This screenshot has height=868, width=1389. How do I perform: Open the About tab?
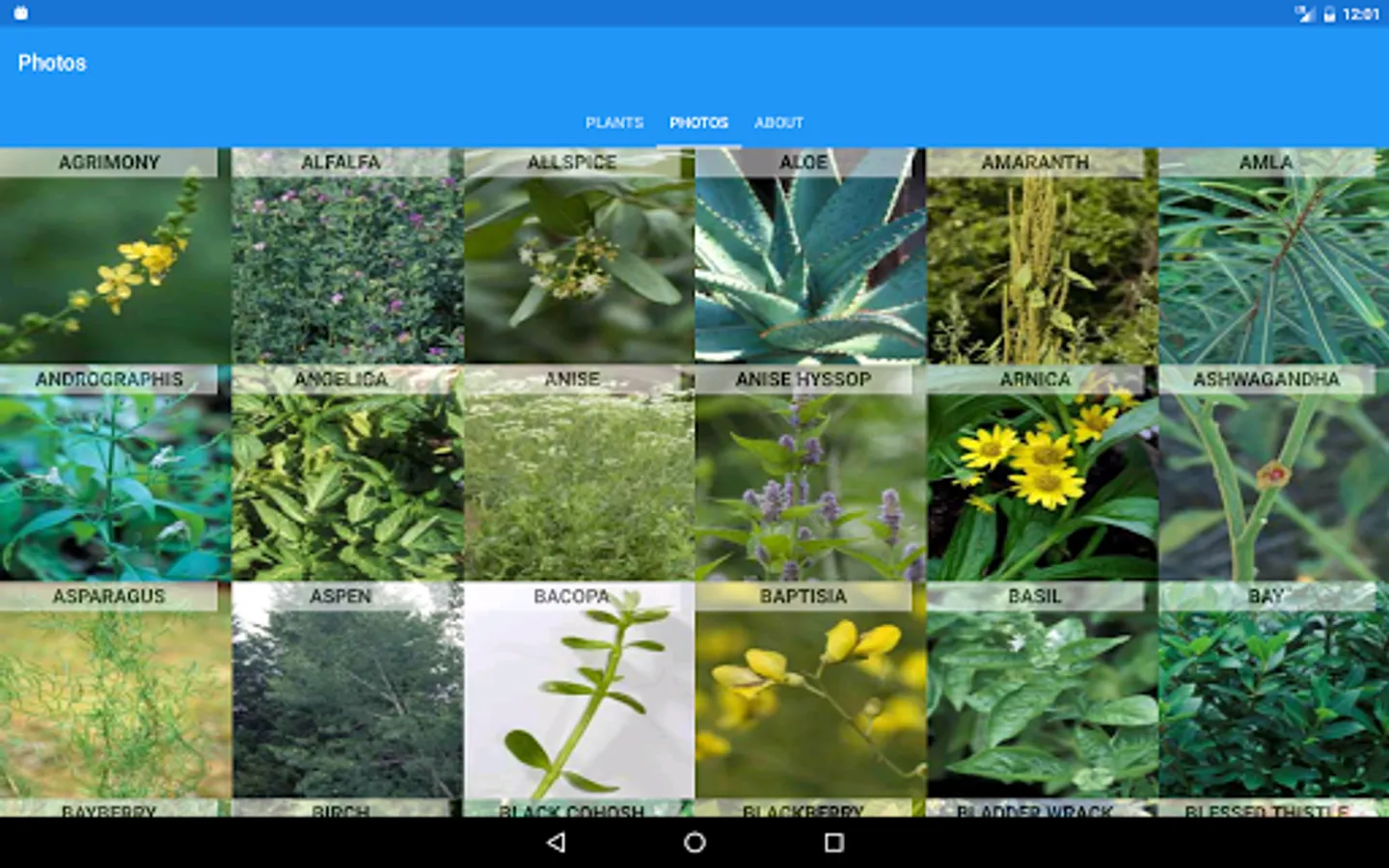pyautogui.click(x=779, y=122)
